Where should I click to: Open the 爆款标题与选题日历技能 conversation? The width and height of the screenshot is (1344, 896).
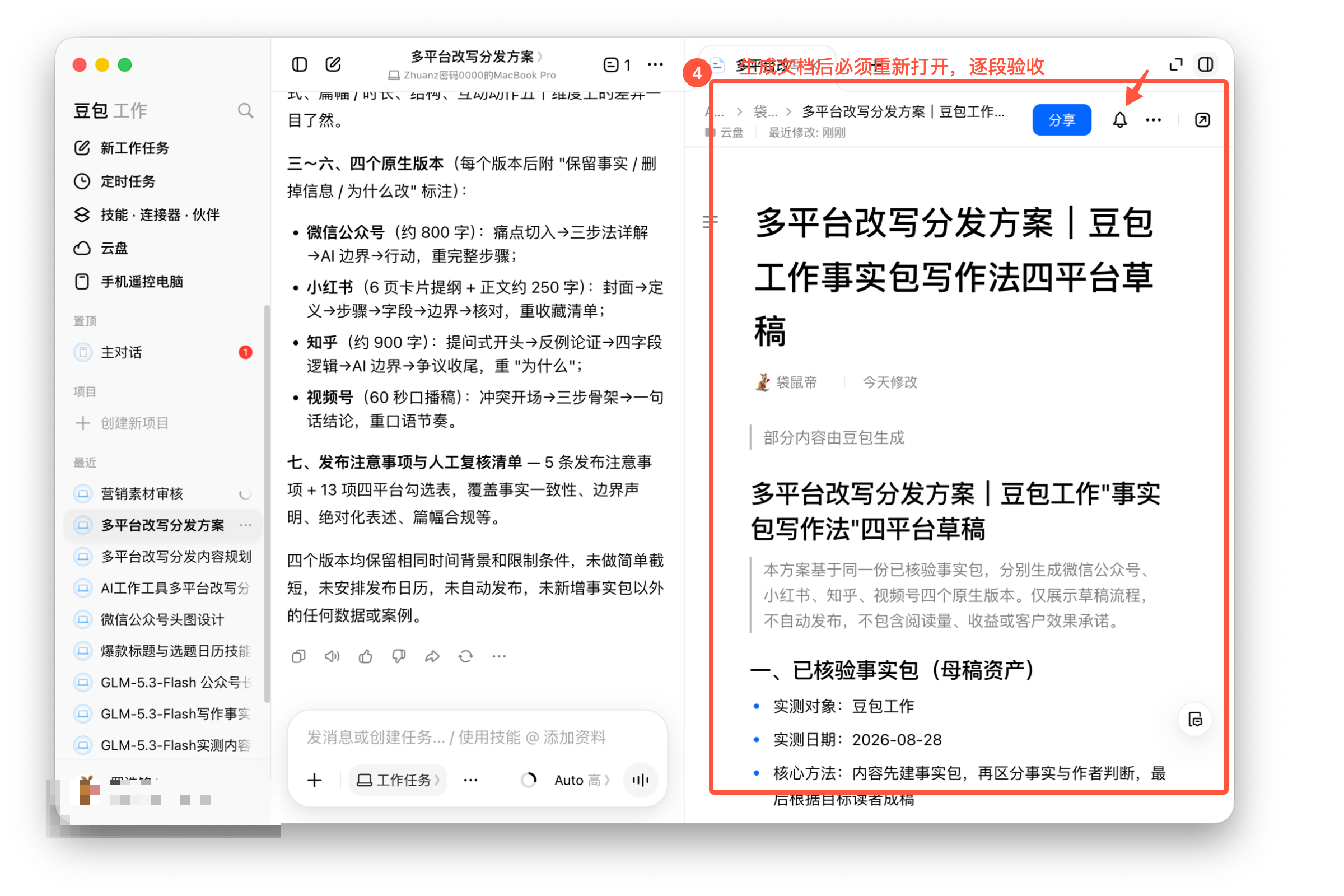tap(163, 651)
